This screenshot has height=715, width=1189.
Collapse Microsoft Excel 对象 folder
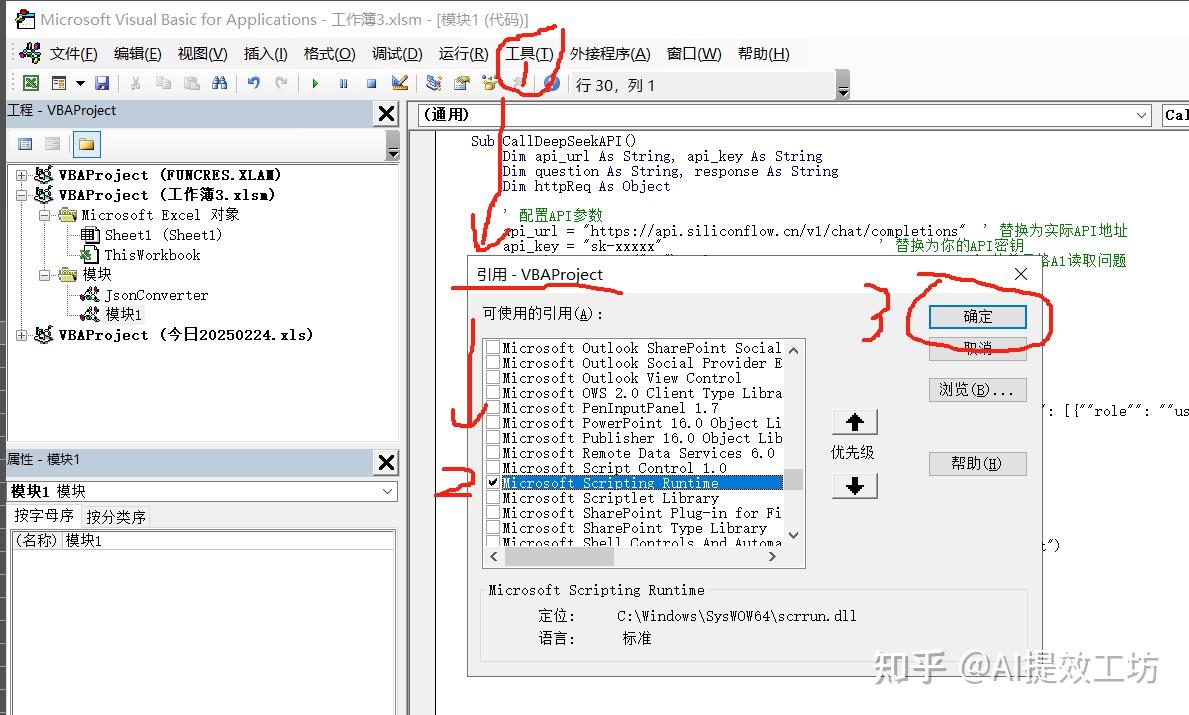[45, 215]
